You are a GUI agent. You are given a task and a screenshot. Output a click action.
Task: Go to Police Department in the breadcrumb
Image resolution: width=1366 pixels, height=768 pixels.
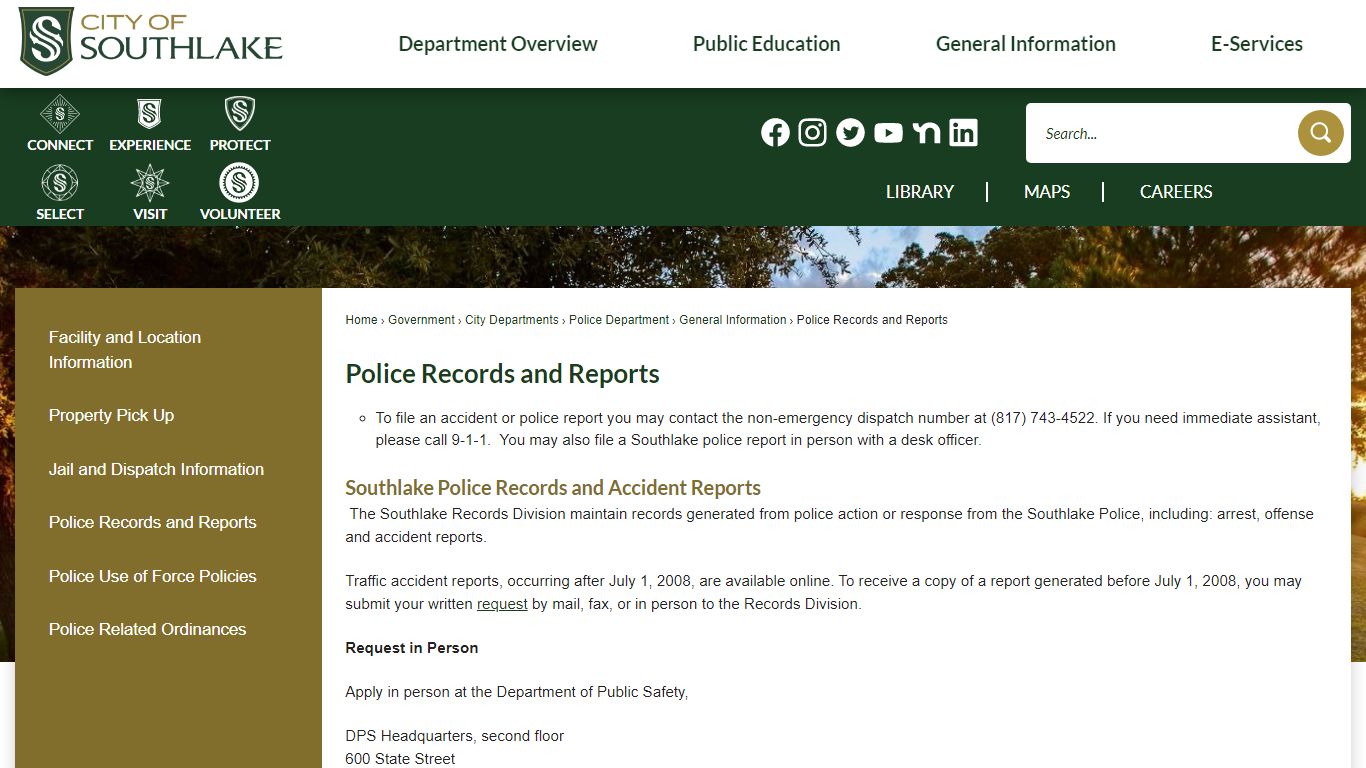coord(619,320)
